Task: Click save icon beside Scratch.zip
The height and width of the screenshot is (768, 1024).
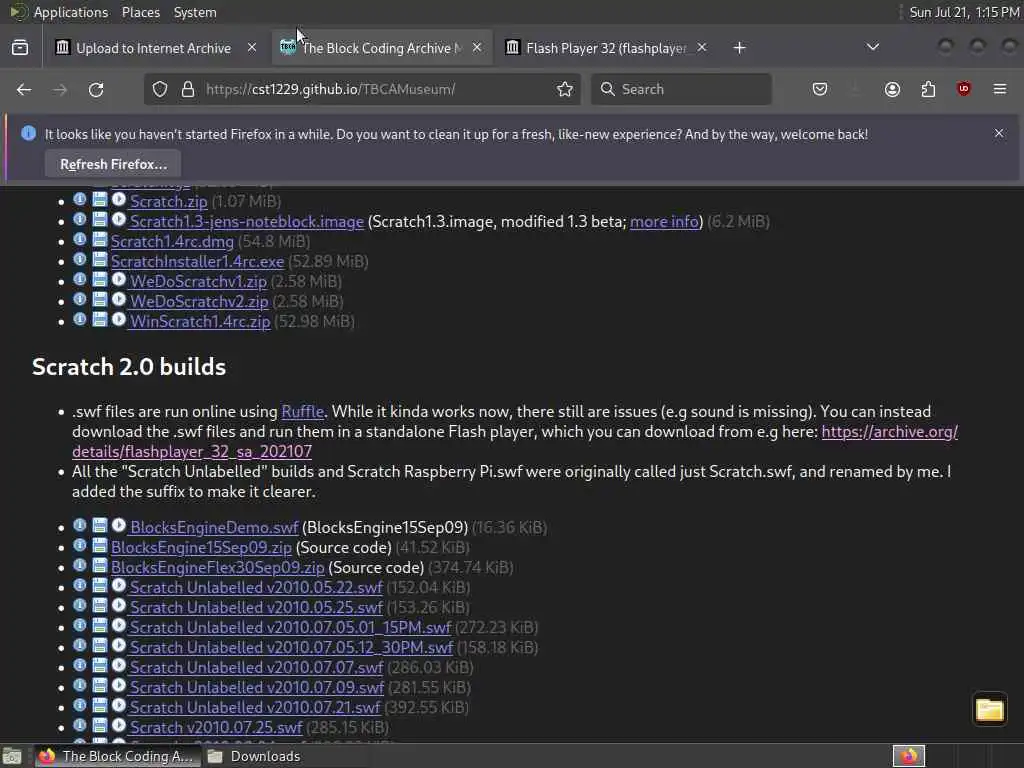Action: pyautogui.click(x=99, y=199)
